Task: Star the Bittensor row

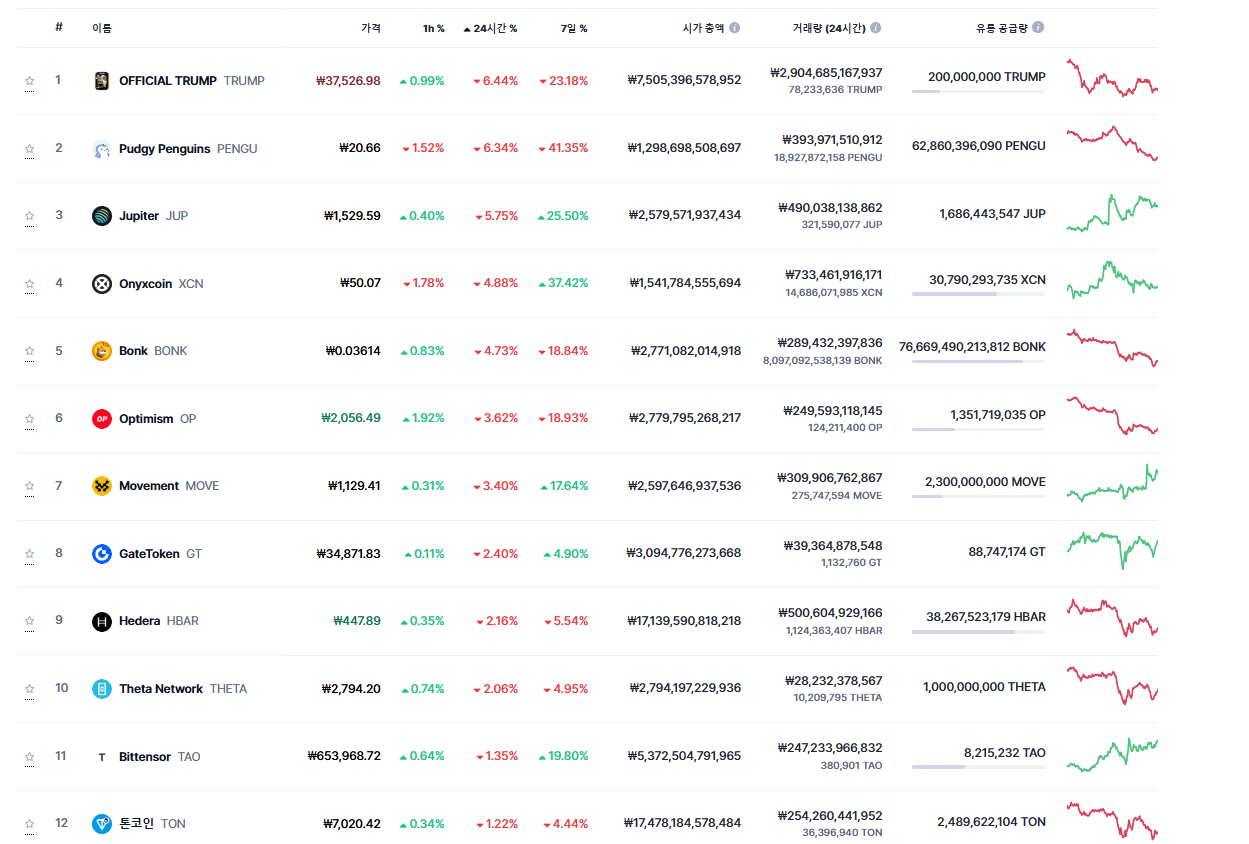Action: [x=30, y=757]
